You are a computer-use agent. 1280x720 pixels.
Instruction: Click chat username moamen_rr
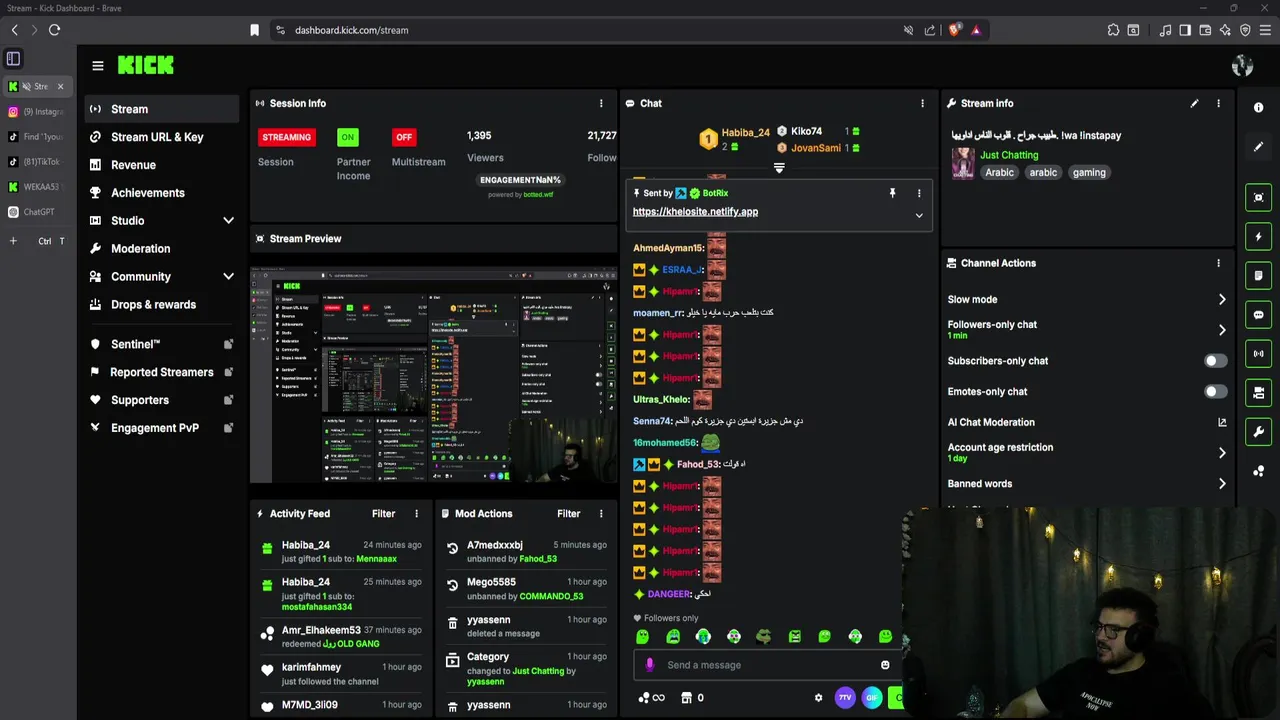click(x=657, y=313)
